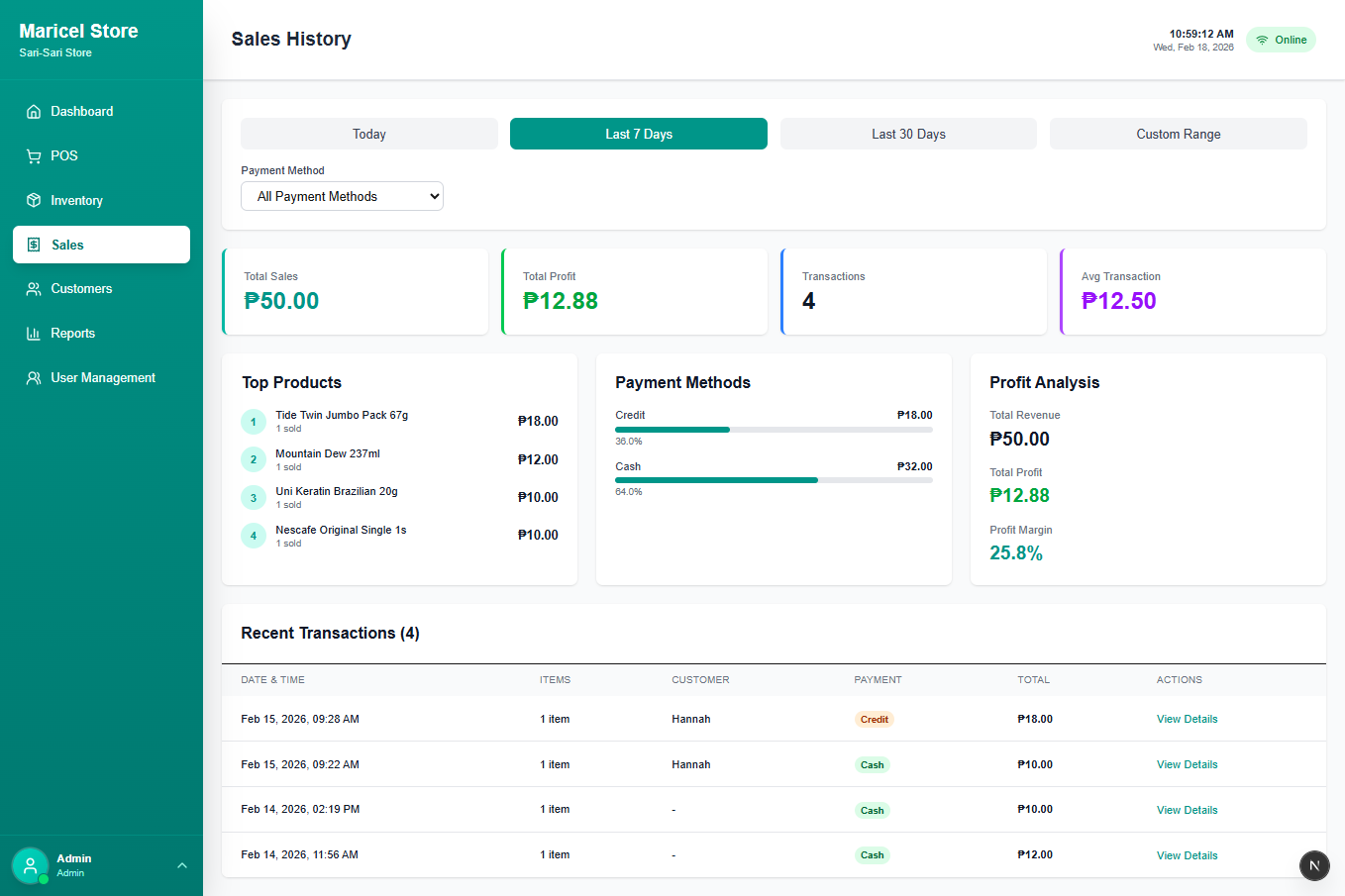Click the Reports bar chart icon
This screenshot has height=896, width=1345.
coord(34,334)
